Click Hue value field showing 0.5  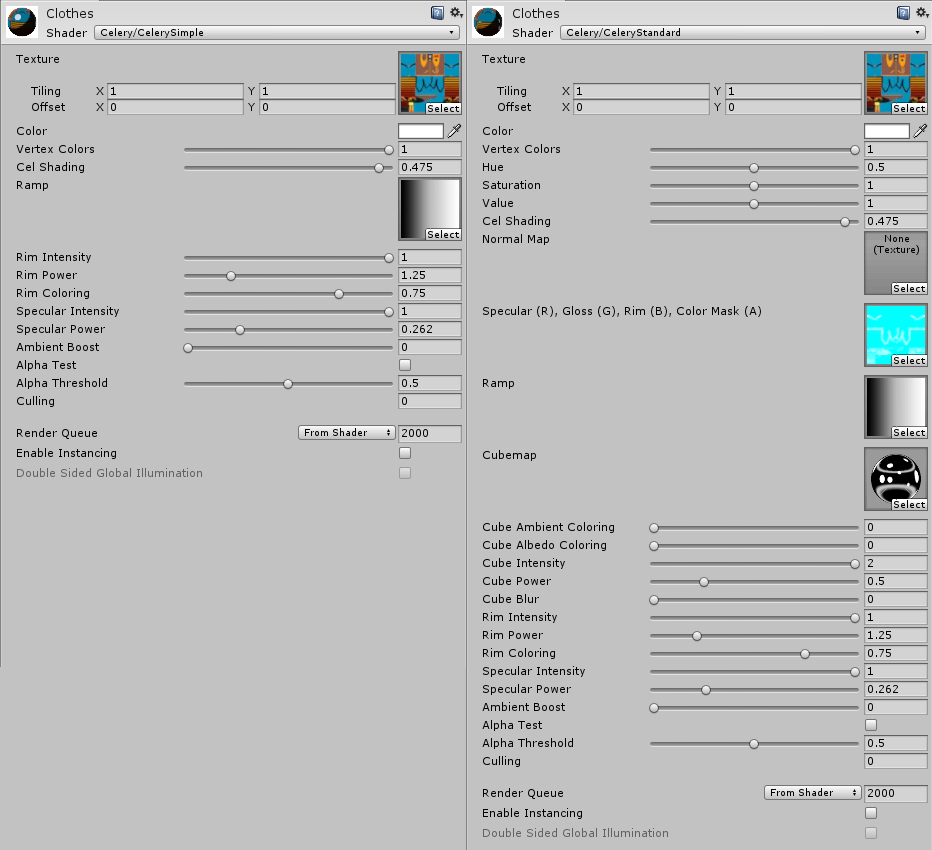pyautogui.click(x=896, y=167)
